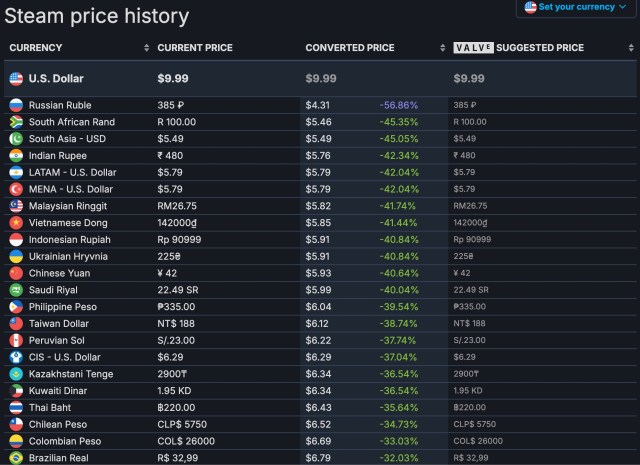Viewport: 640px width, 465px height.
Task: Click the R$ 32,99 current price
Action: click(x=178, y=458)
